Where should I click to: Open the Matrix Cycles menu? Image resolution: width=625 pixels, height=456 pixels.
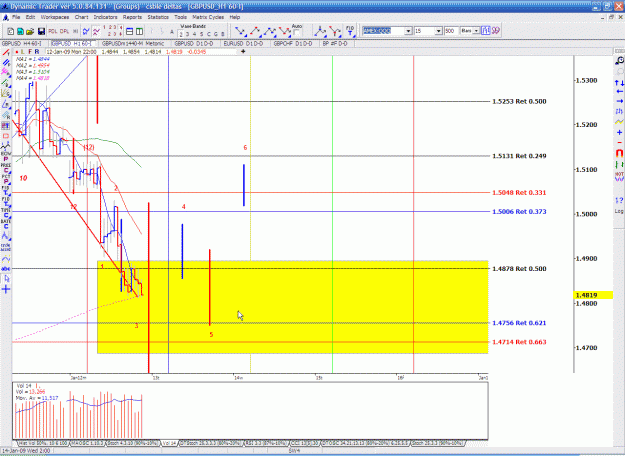point(208,17)
